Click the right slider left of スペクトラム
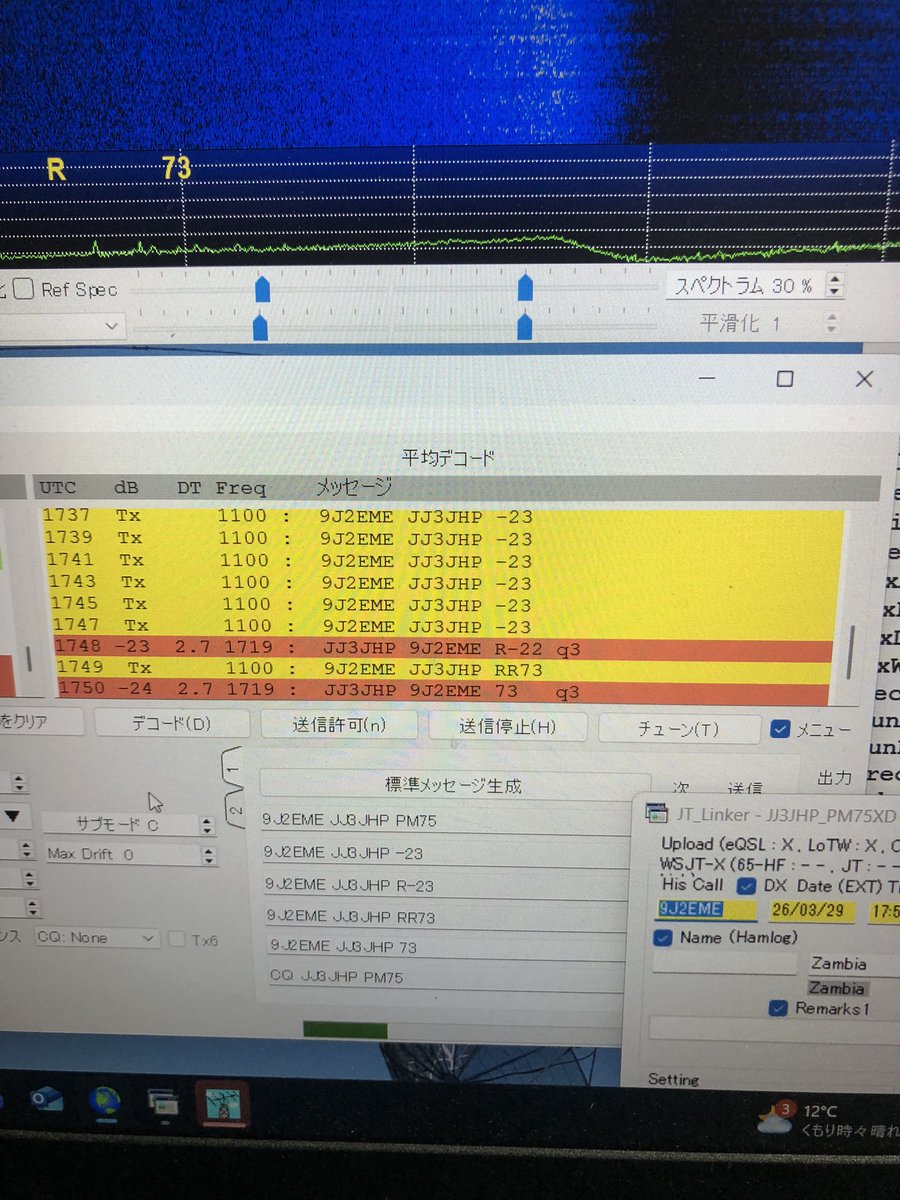This screenshot has width=900, height=1200. pyautogui.click(x=524, y=290)
